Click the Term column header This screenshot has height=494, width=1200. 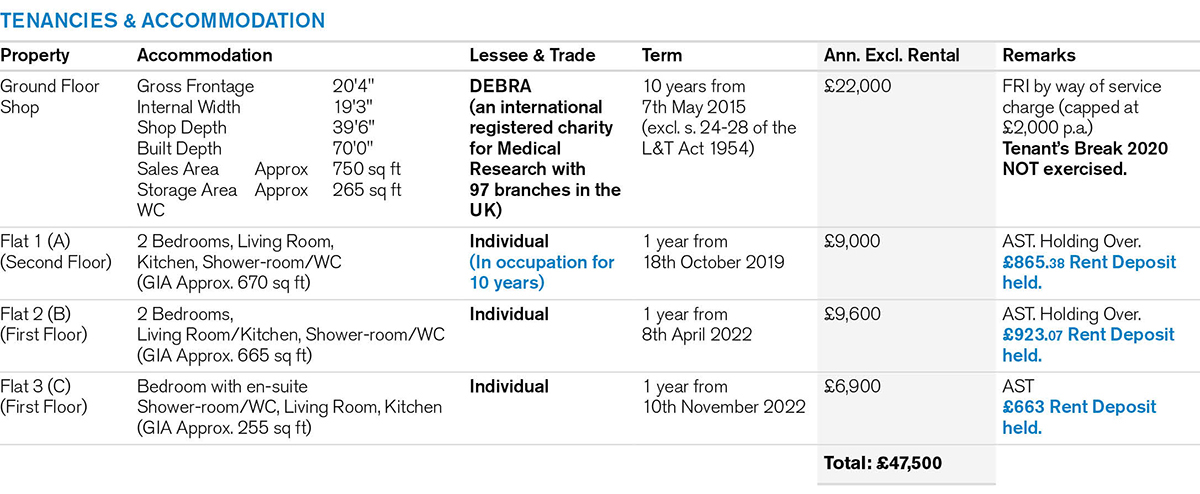(x=662, y=56)
